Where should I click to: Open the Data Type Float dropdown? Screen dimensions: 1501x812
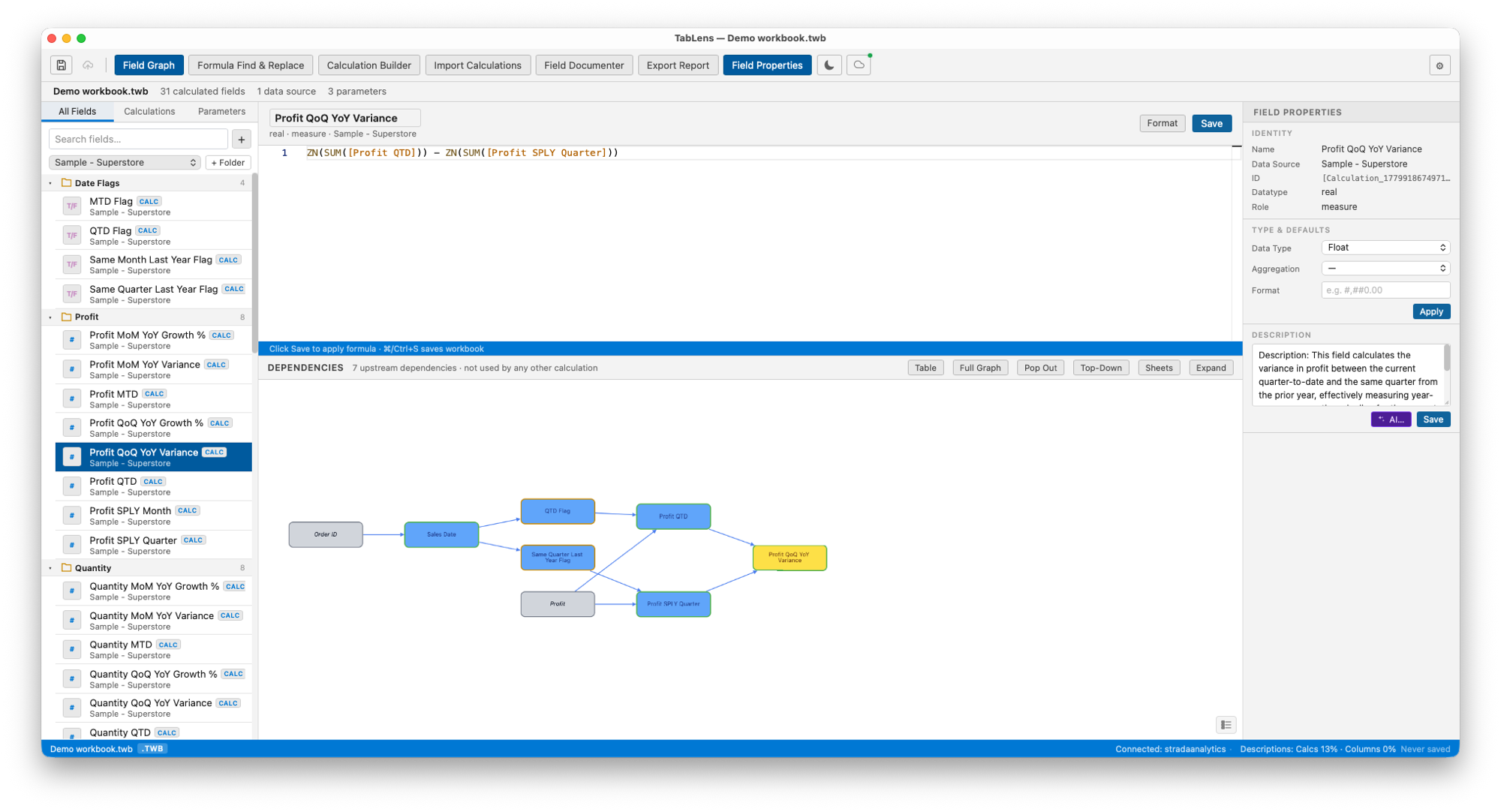pyautogui.click(x=1385, y=248)
